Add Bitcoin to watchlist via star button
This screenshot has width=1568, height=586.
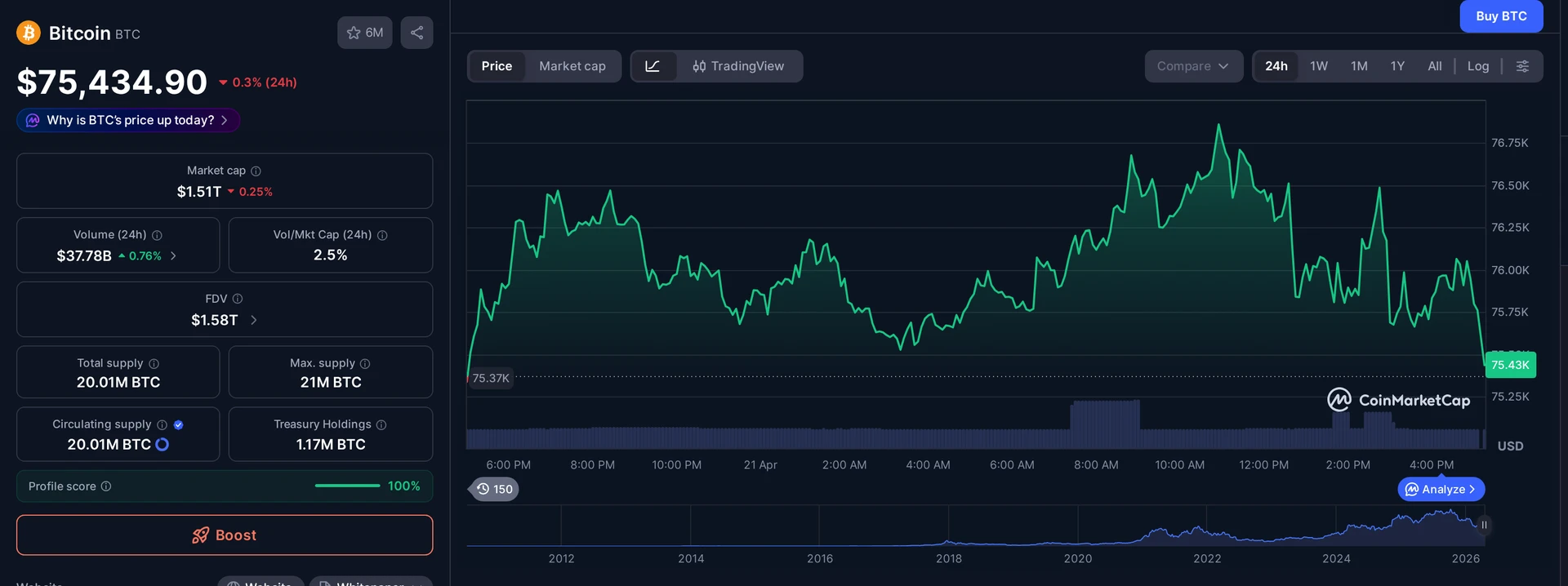click(x=365, y=33)
